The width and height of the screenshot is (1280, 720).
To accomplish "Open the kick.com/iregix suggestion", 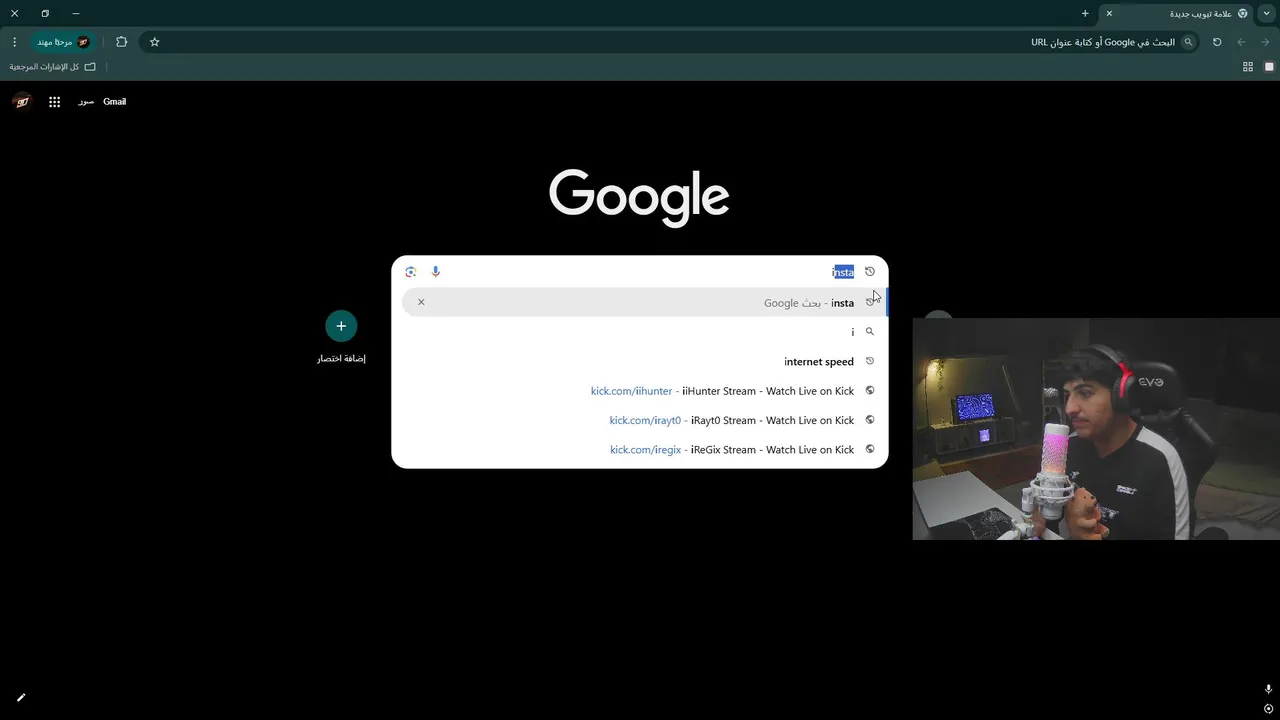I will (640, 449).
